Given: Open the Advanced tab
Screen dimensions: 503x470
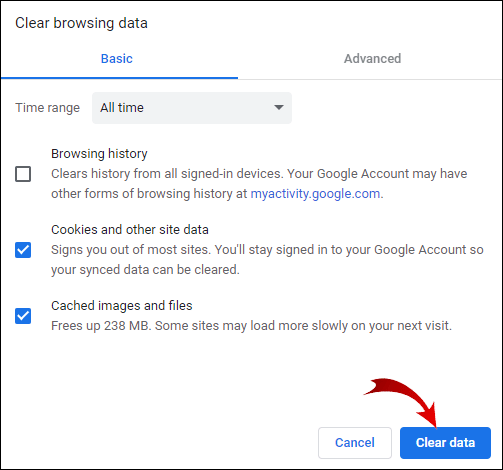Looking at the screenshot, I should tap(372, 59).
